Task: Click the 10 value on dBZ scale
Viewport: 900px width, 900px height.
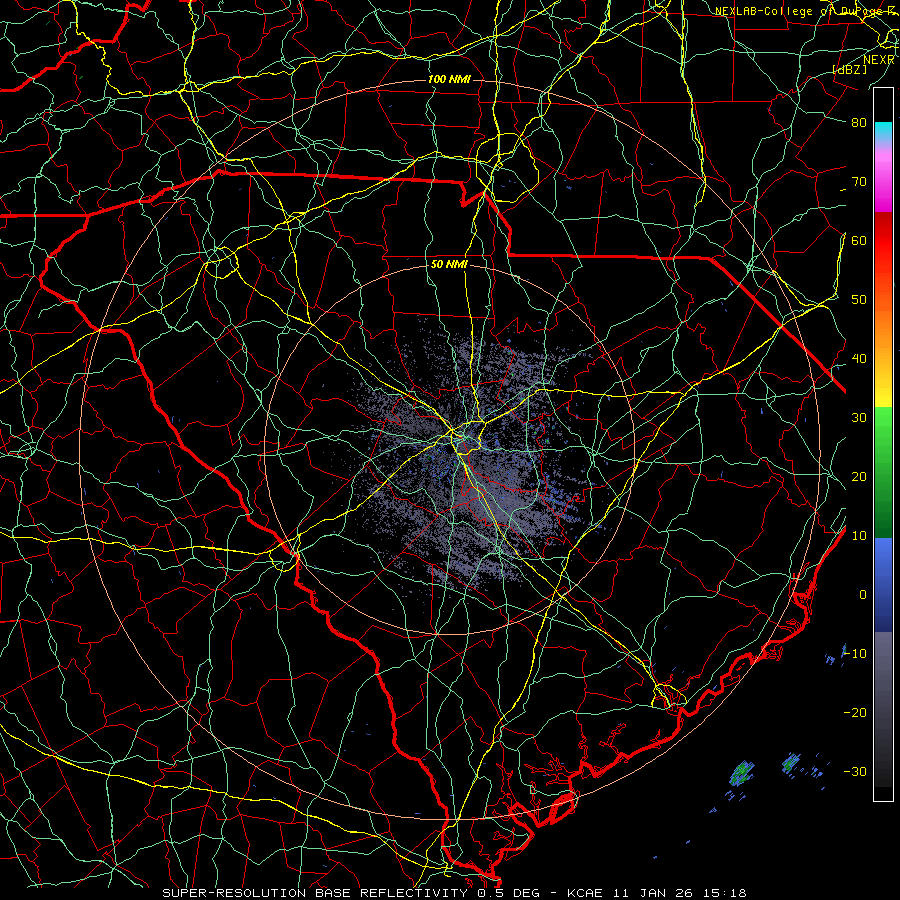Action: (859, 536)
